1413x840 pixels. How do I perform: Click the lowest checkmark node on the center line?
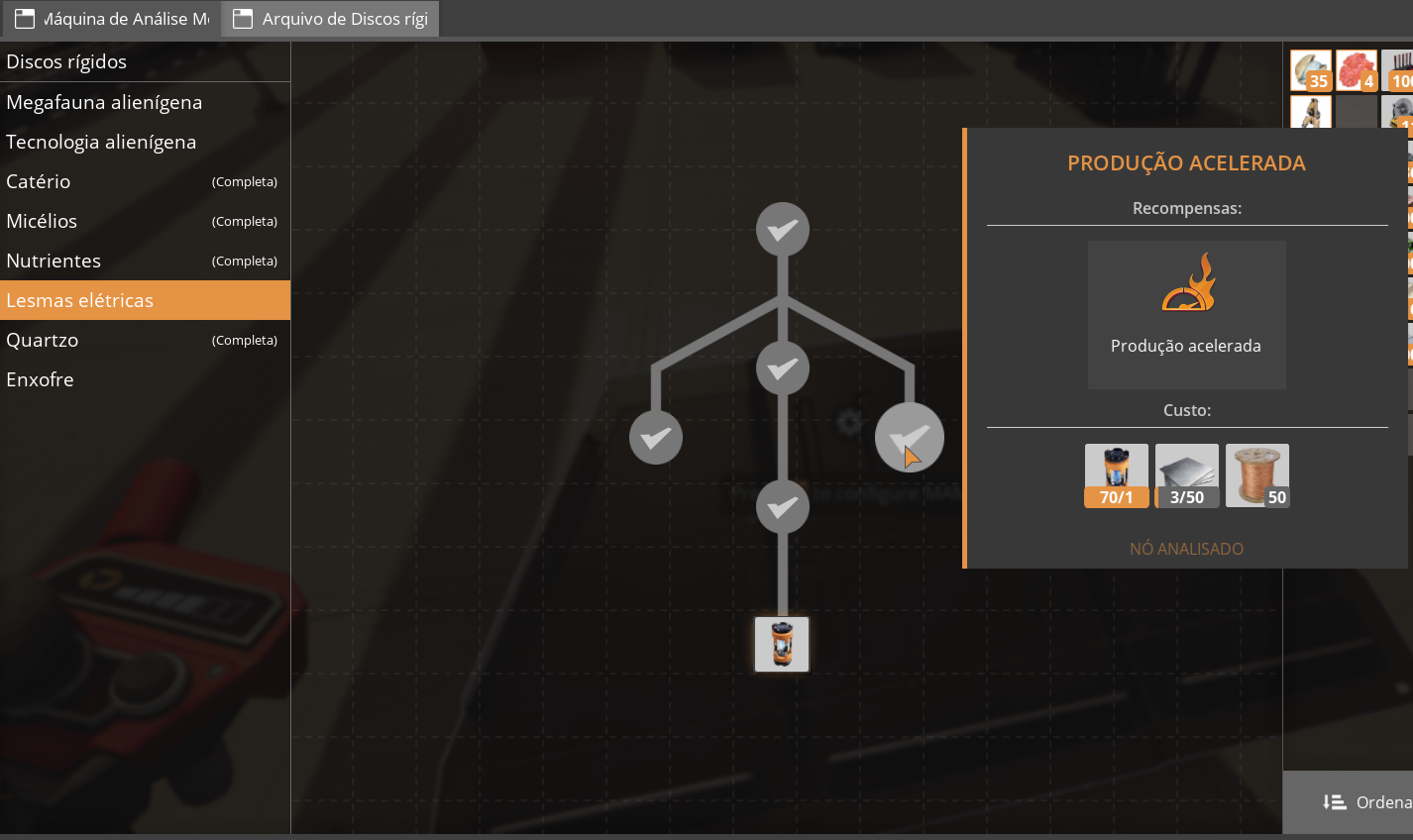tap(783, 507)
